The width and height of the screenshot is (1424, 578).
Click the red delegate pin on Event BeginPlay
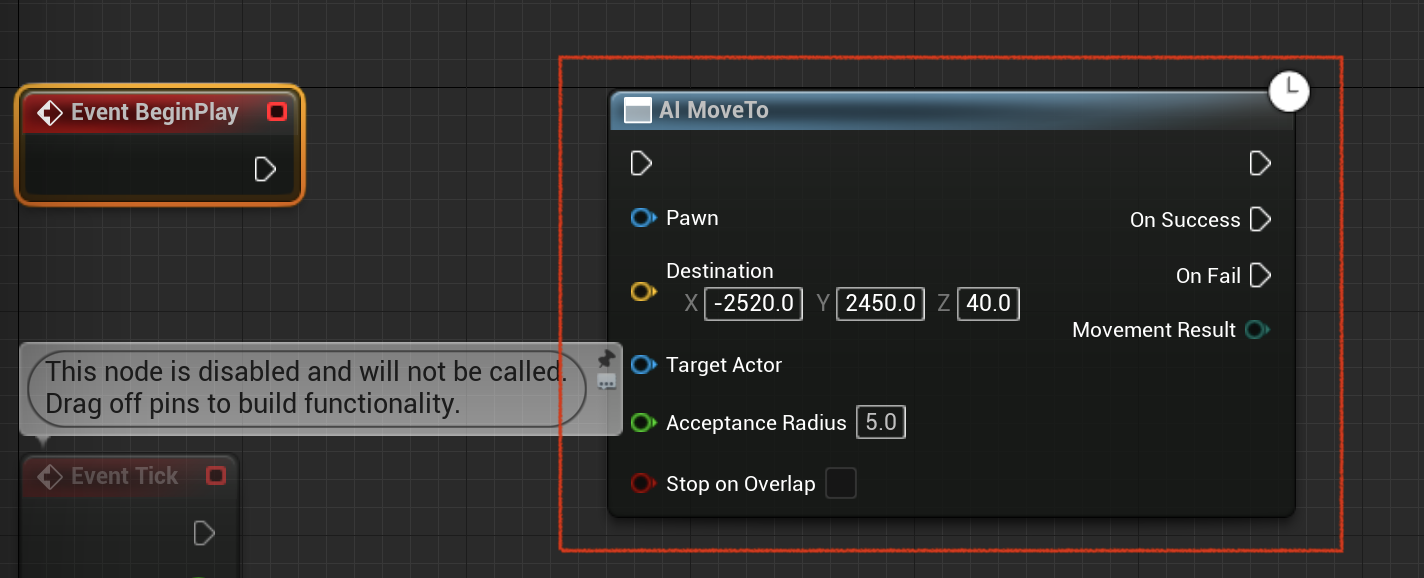(277, 112)
